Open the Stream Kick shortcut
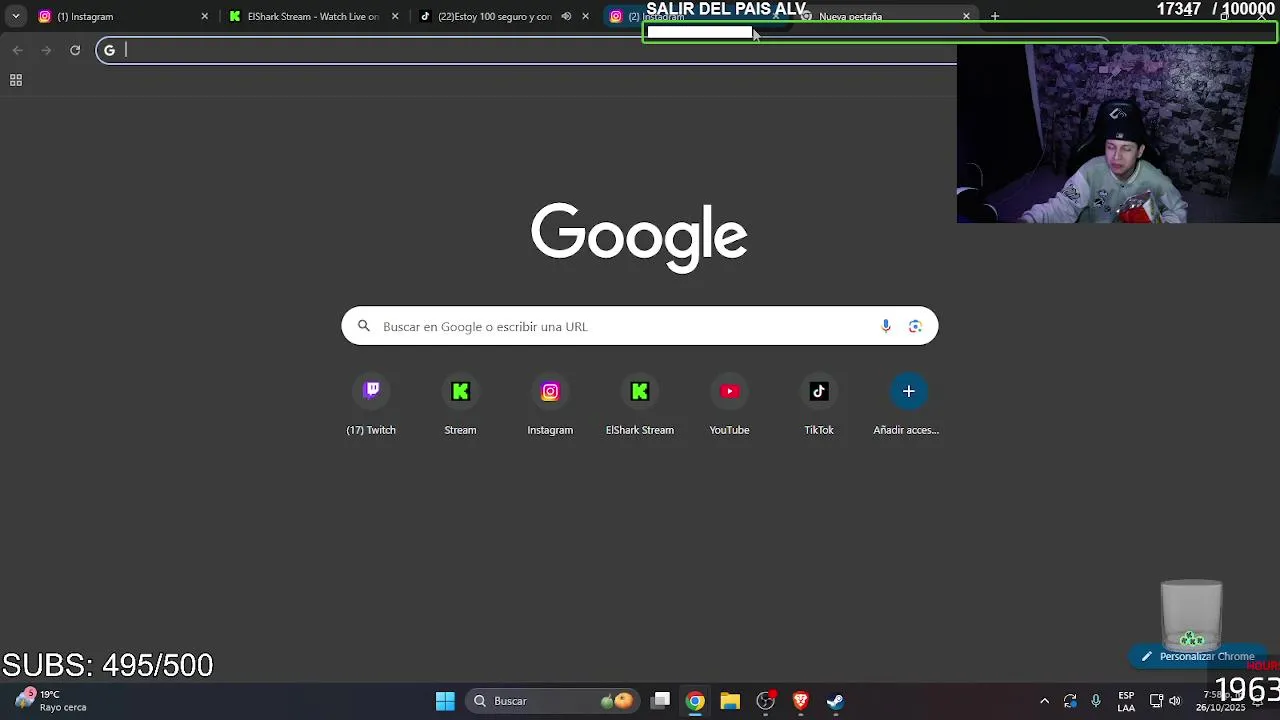Screen dimensions: 1280x720 [460, 405]
